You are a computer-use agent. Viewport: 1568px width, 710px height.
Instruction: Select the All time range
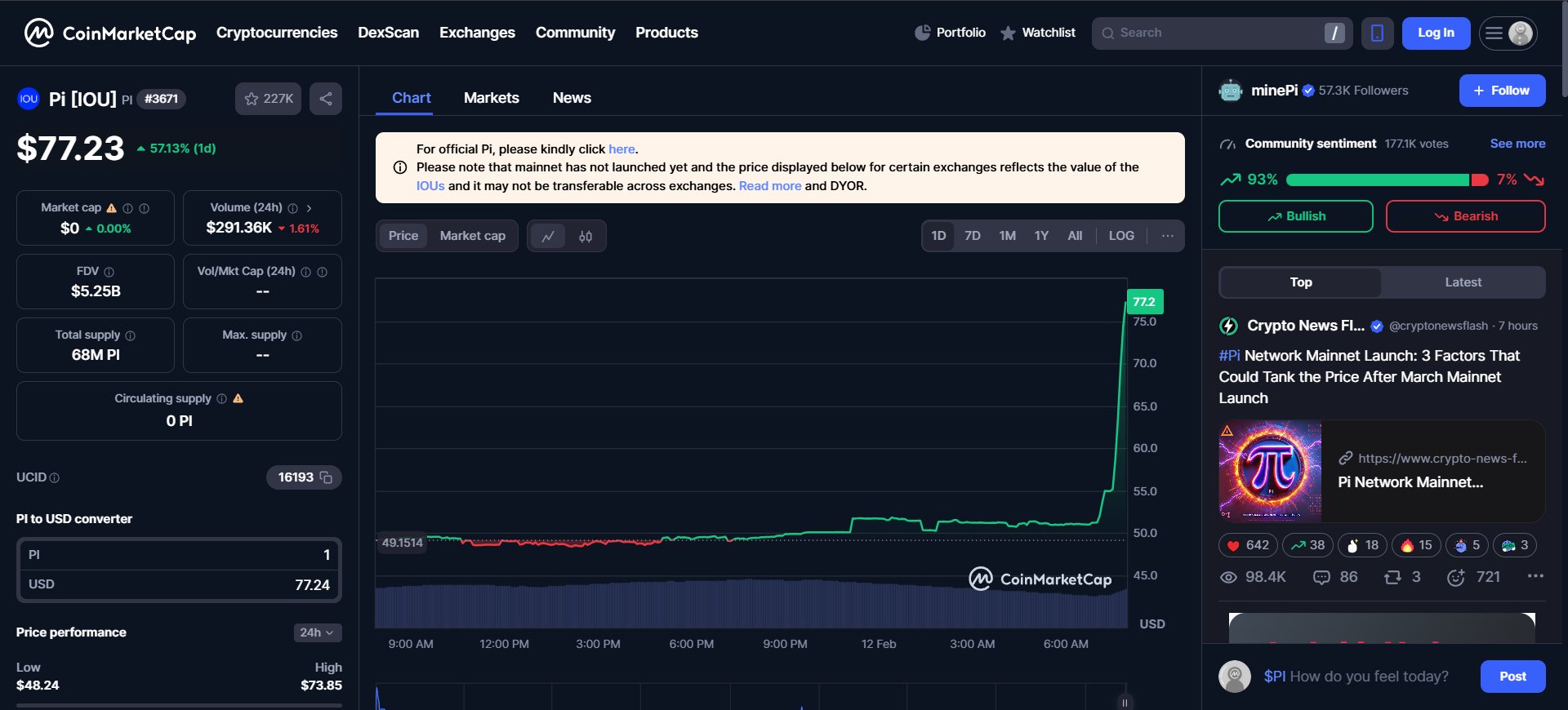[x=1075, y=236]
